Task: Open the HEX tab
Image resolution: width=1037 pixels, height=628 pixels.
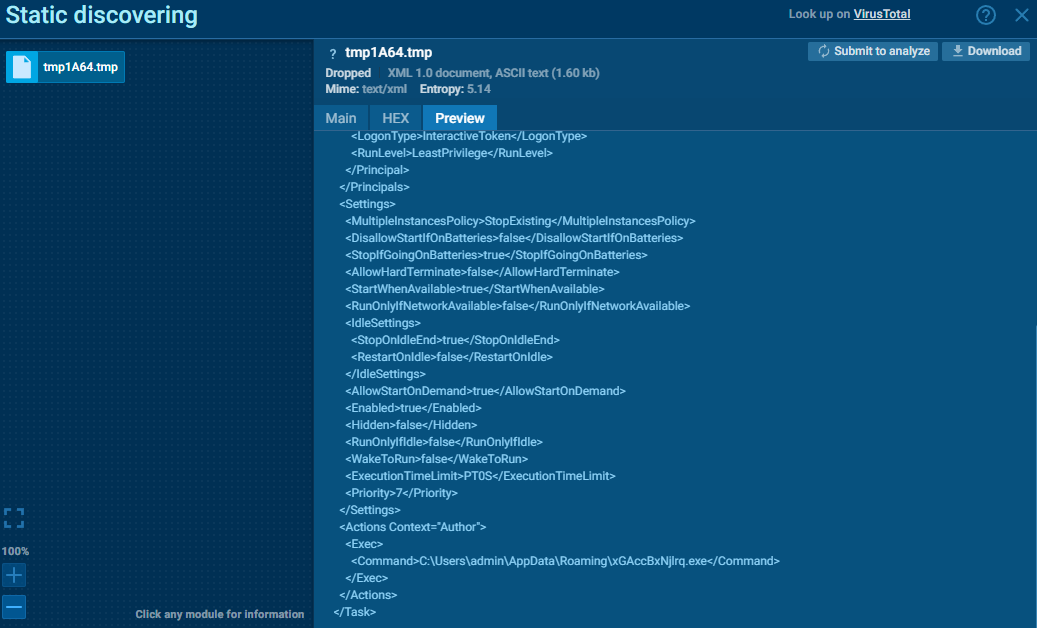Action: tap(396, 118)
